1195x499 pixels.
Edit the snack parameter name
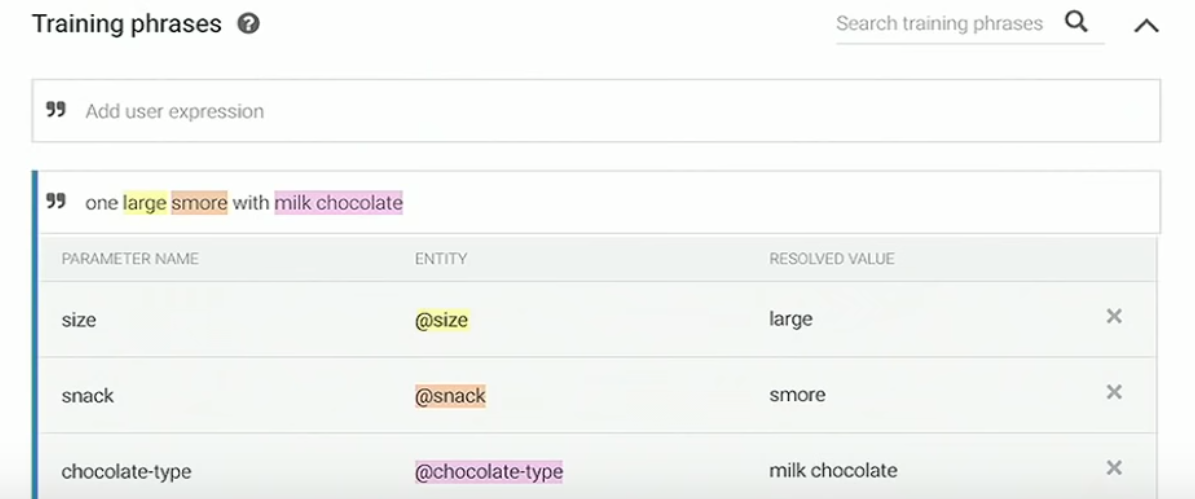(88, 396)
